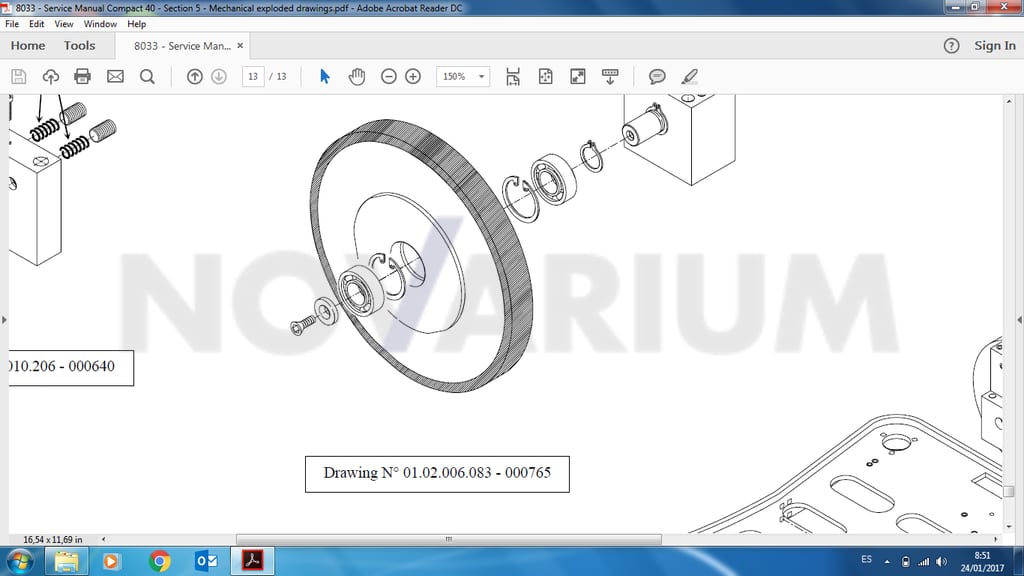Image resolution: width=1024 pixels, height=576 pixels.
Task: Go to next page arrow
Action: click(219, 76)
